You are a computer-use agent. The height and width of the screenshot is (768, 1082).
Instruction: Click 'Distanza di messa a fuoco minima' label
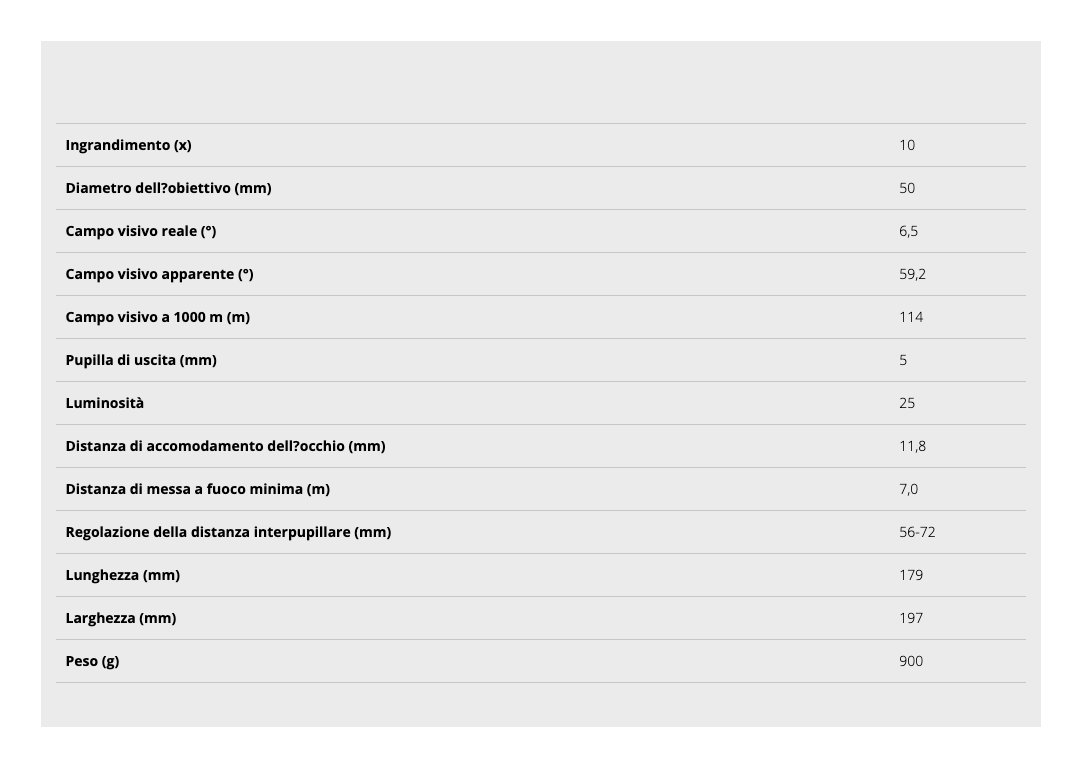pyautogui.click(x=197, y=489)
